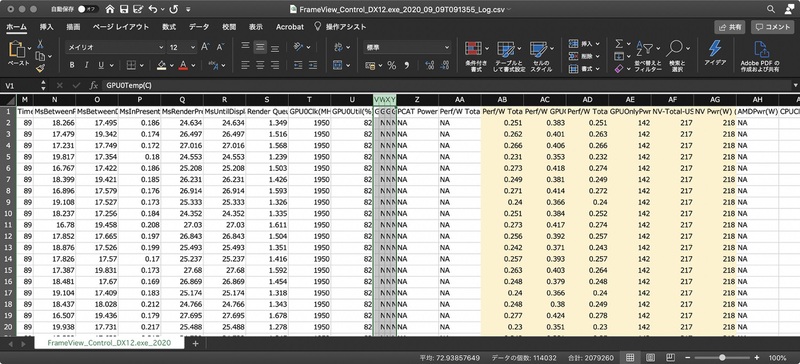The width and height of the screenshot is (800, 364).
Task: Open the quick access toolbar customize dropdown
Action: tap(188, 9)
